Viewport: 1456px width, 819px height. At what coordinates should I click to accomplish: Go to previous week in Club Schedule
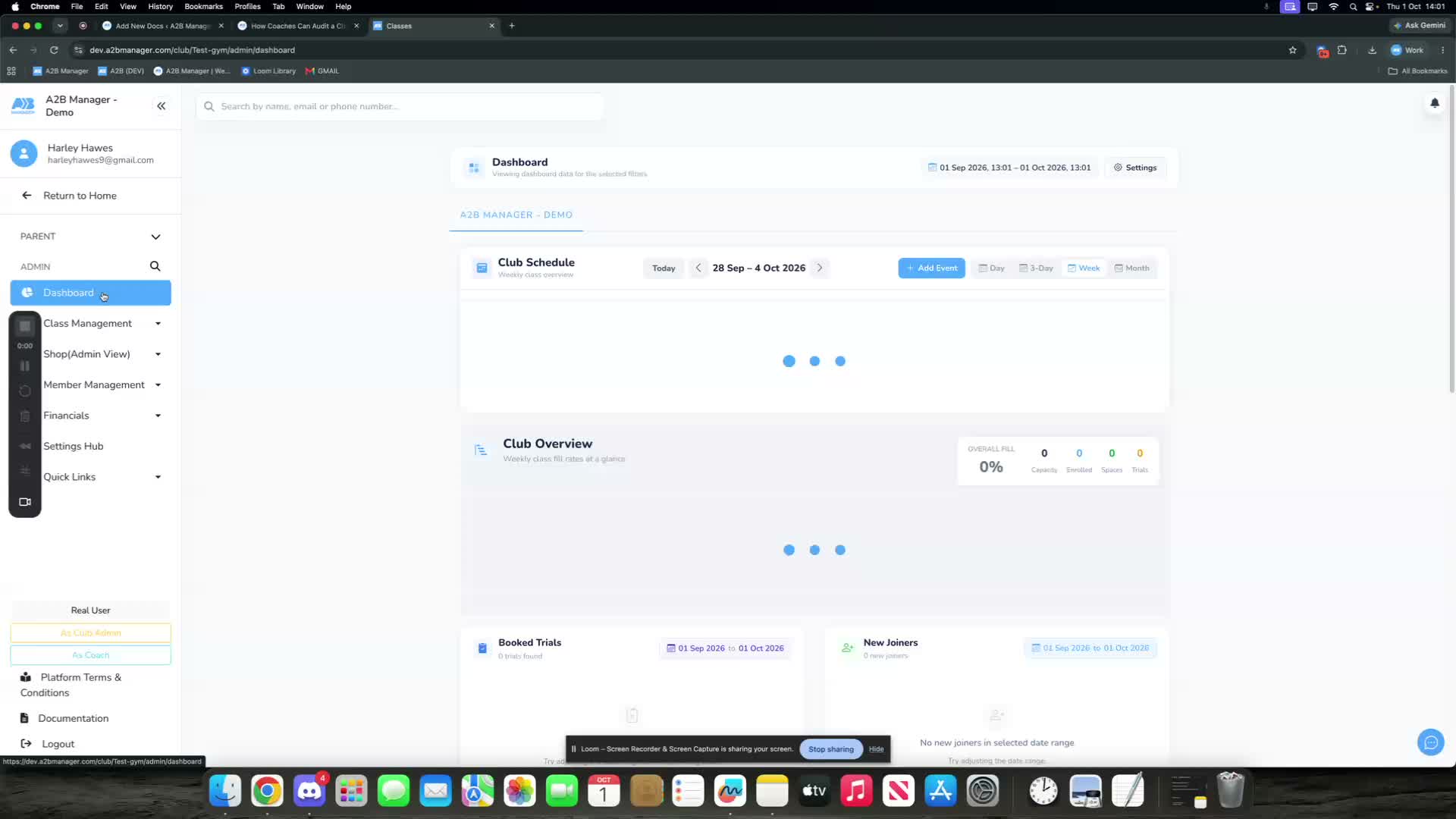click(x=698, y=268)
